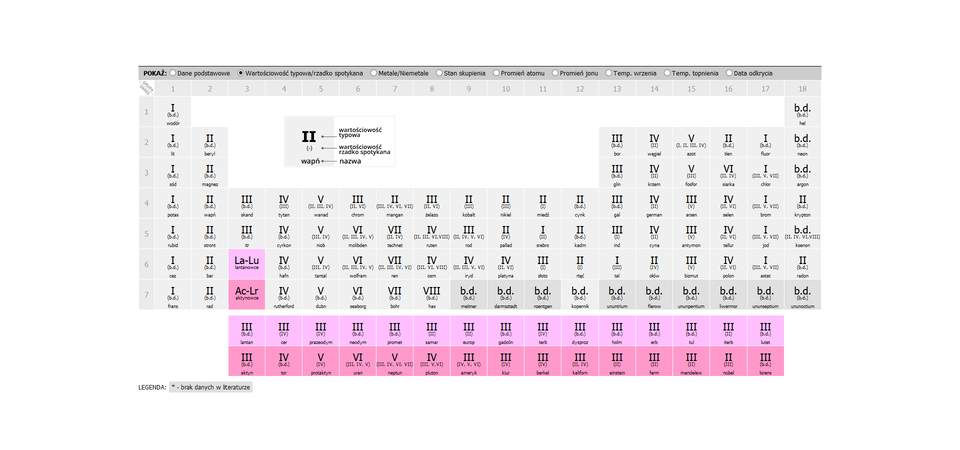Click the żelazo element cell
960x450 pixels.
click(432, 203)
